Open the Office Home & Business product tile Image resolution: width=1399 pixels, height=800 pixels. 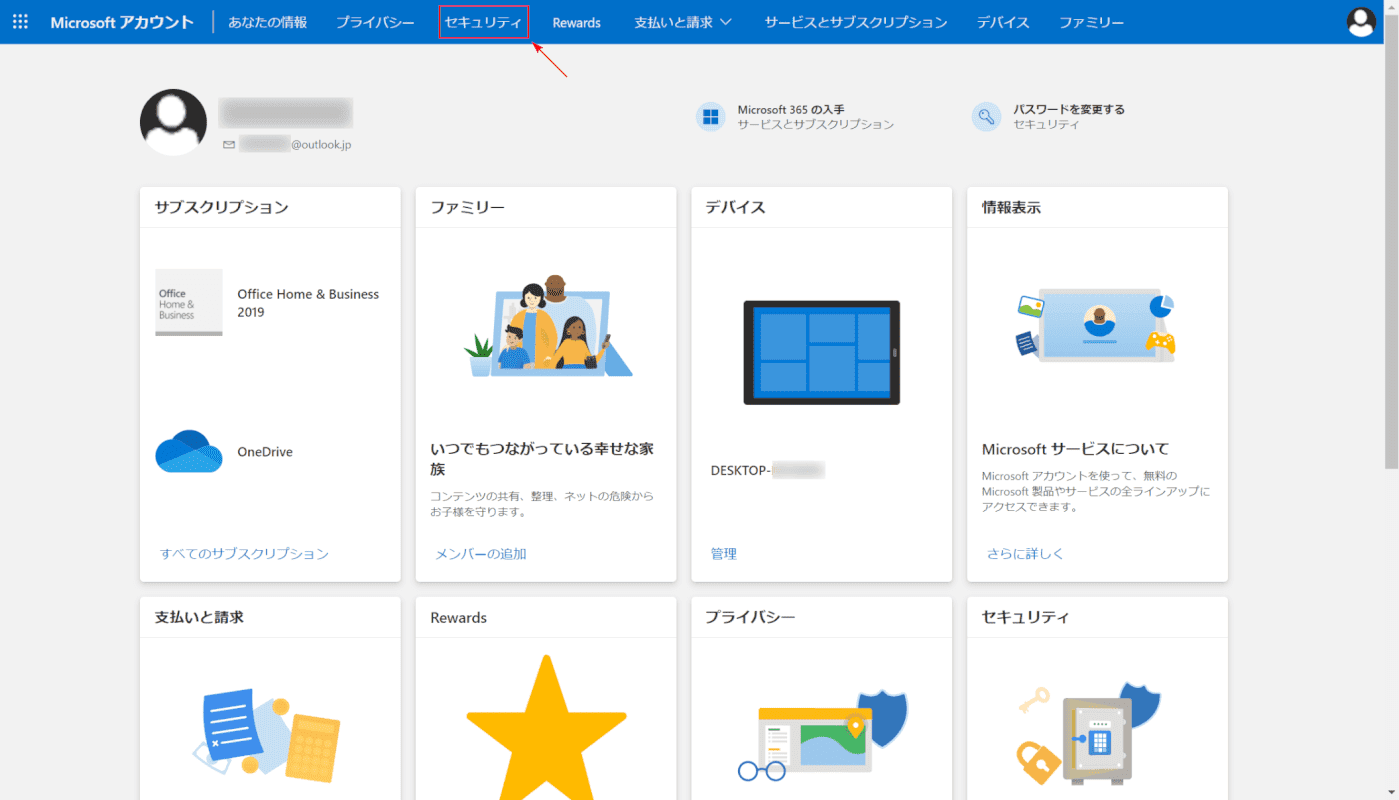coord(189,302)
